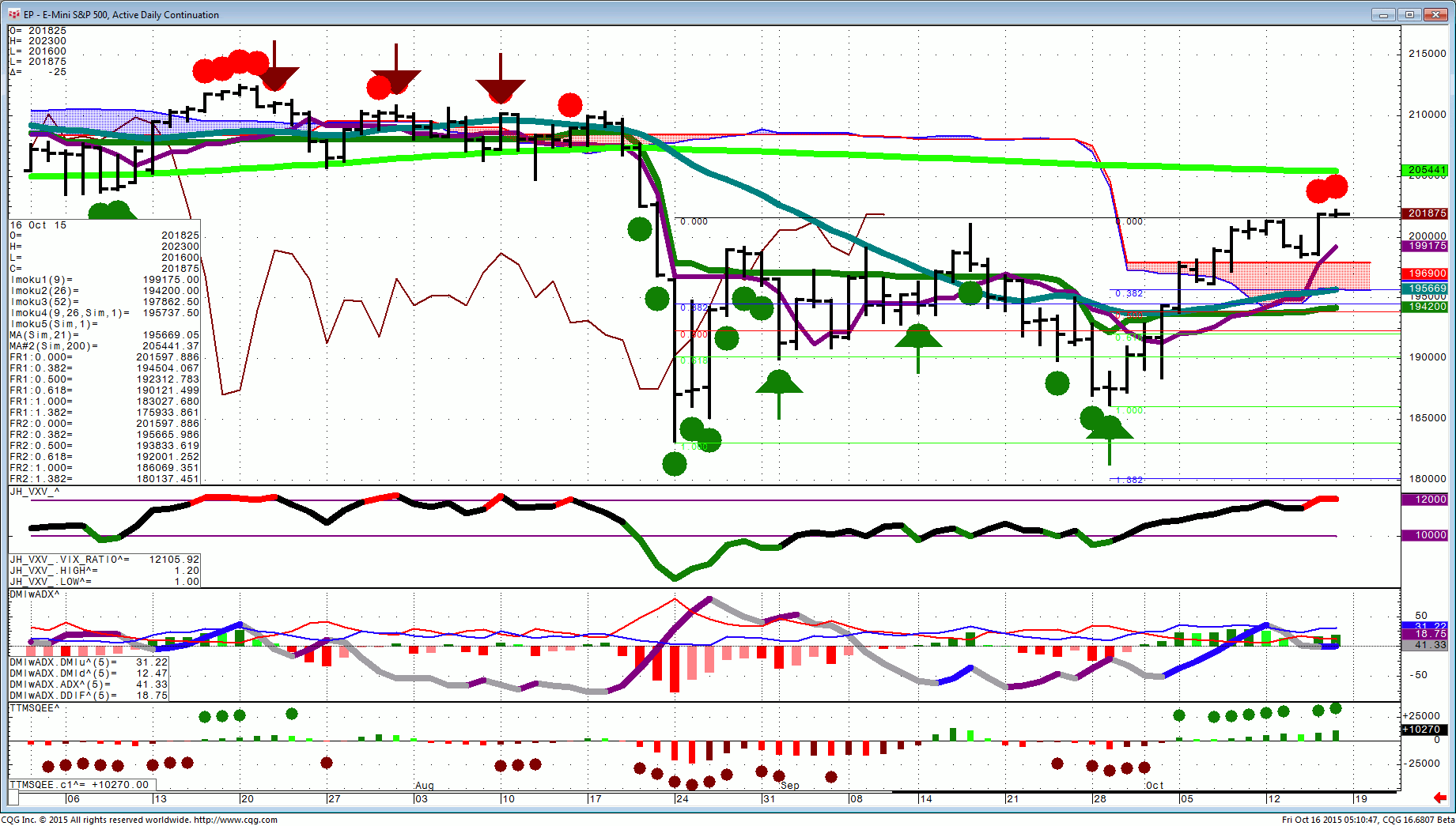Select the 10000 VIX ratio level tag

tap(1424, 535)
